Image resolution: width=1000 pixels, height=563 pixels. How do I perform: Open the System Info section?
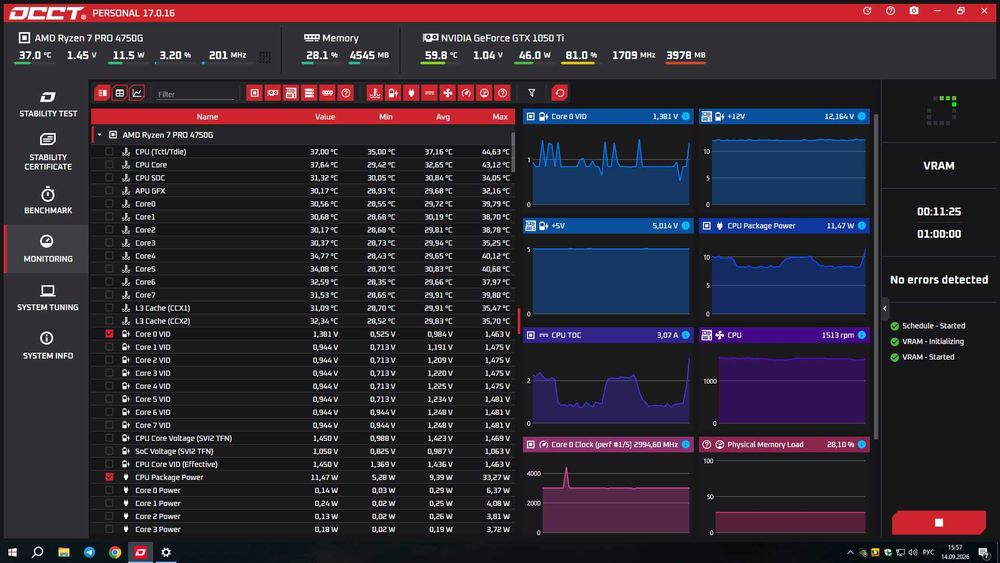pyautogui.click(x=47, y=346)
